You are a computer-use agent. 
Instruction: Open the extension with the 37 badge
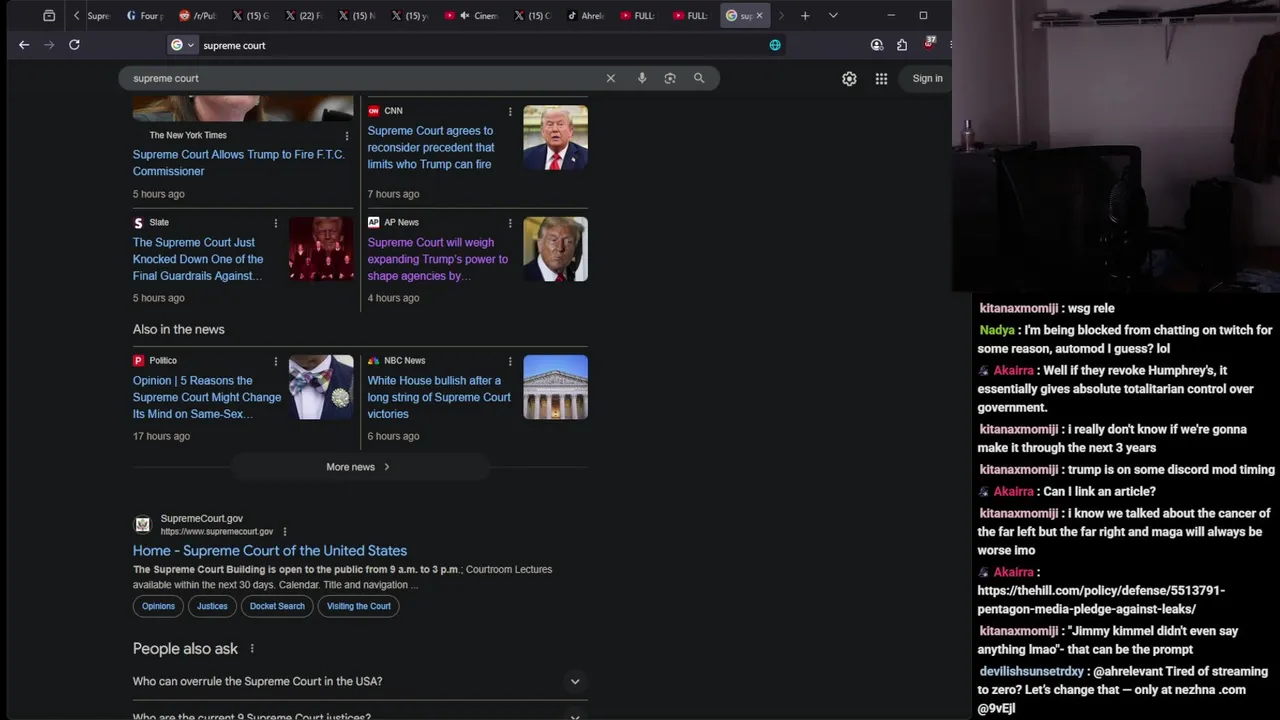point(929,44)
